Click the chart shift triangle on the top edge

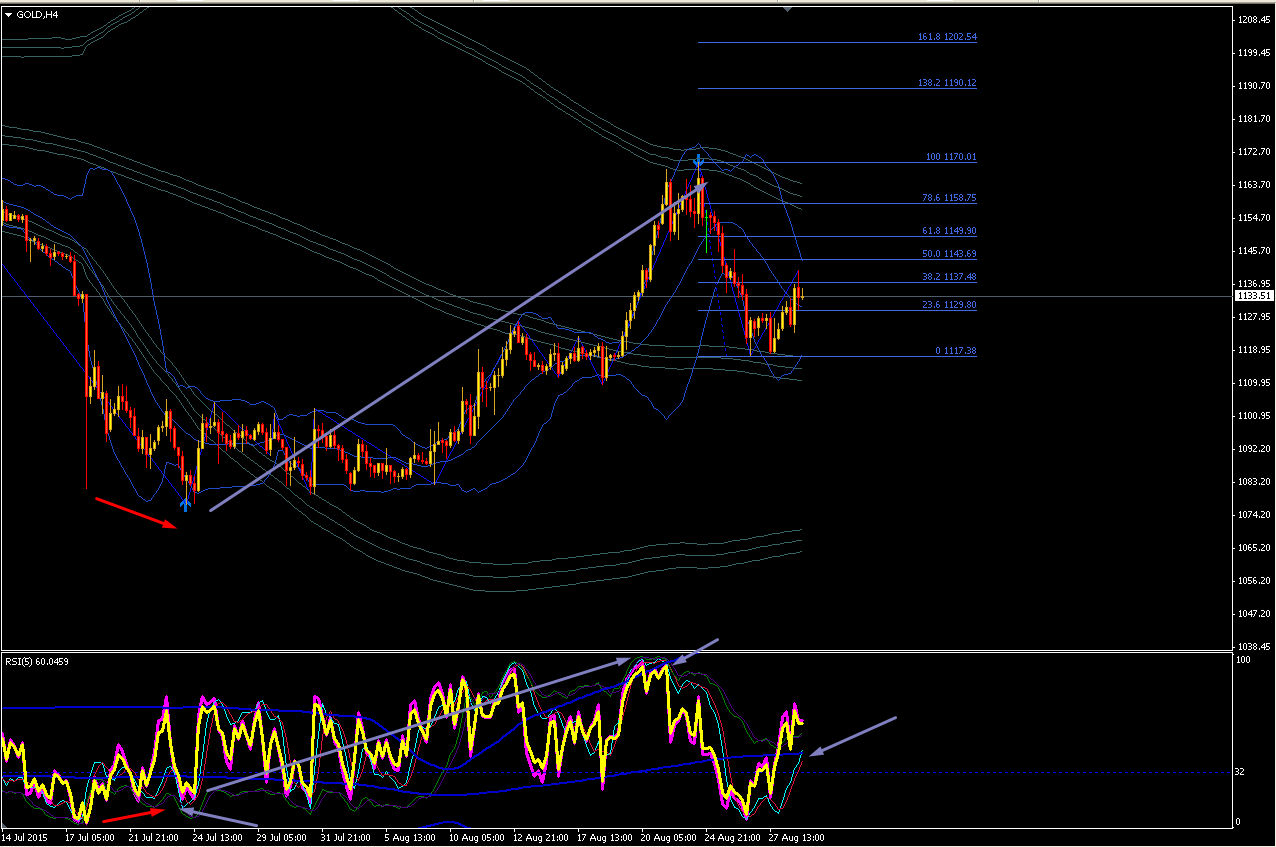(x=788, y=8)
